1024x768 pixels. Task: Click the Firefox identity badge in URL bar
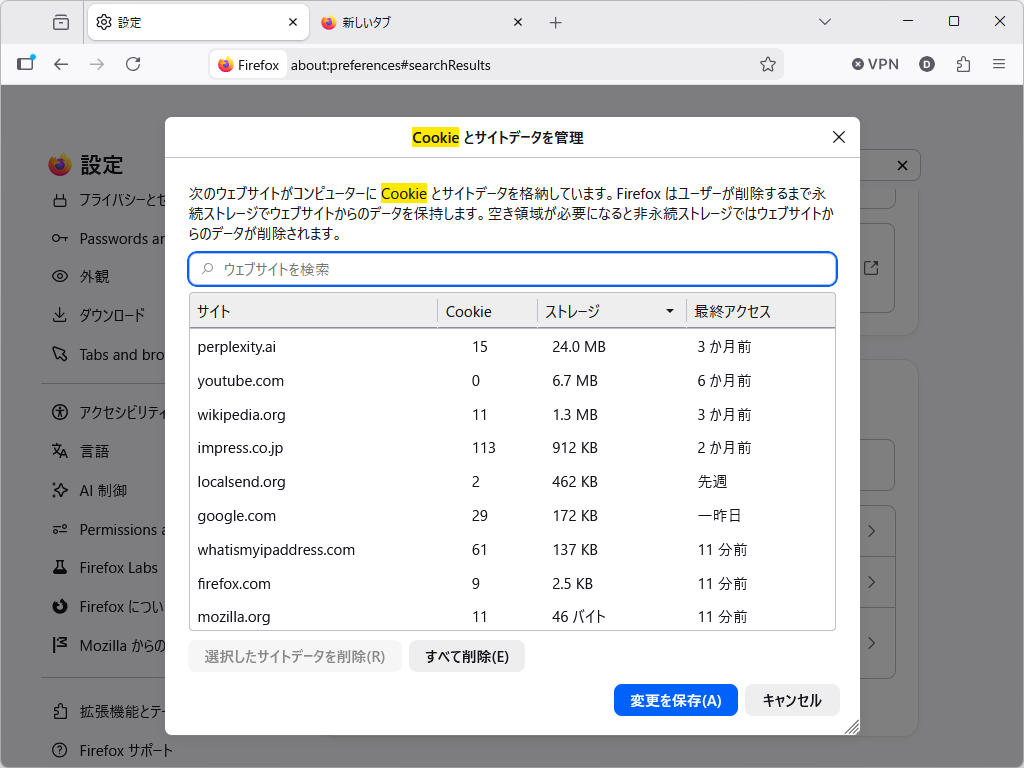[x=249, y=65]
